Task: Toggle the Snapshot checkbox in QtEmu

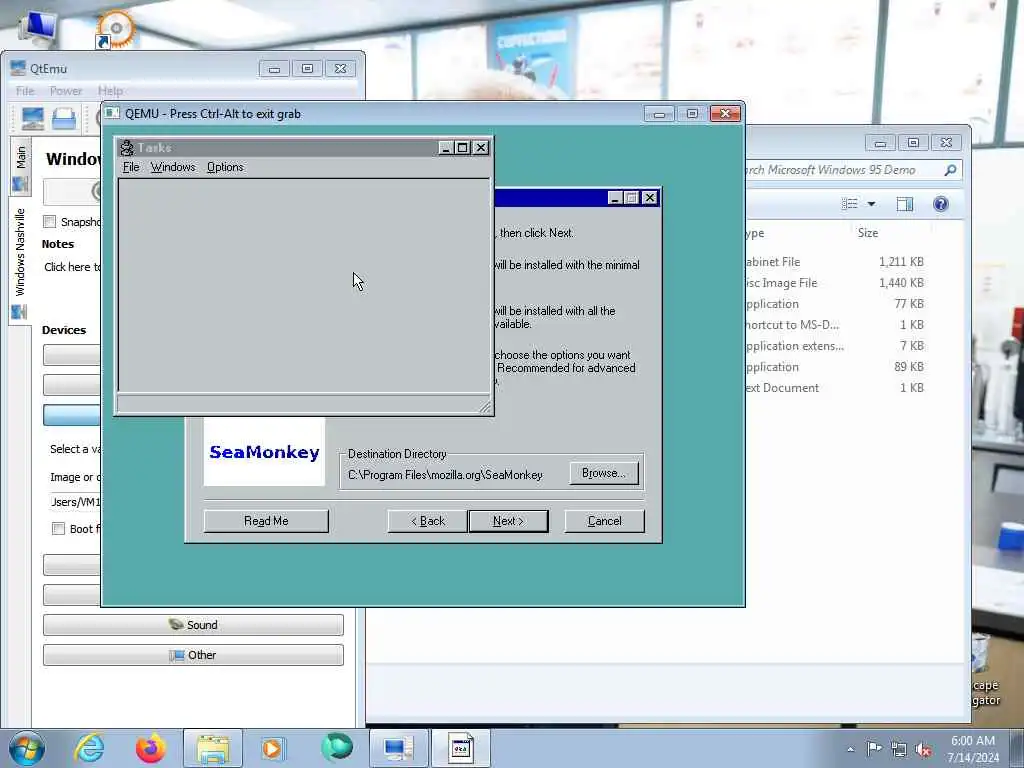Action: pyautogui.click(x=50, y=221)
